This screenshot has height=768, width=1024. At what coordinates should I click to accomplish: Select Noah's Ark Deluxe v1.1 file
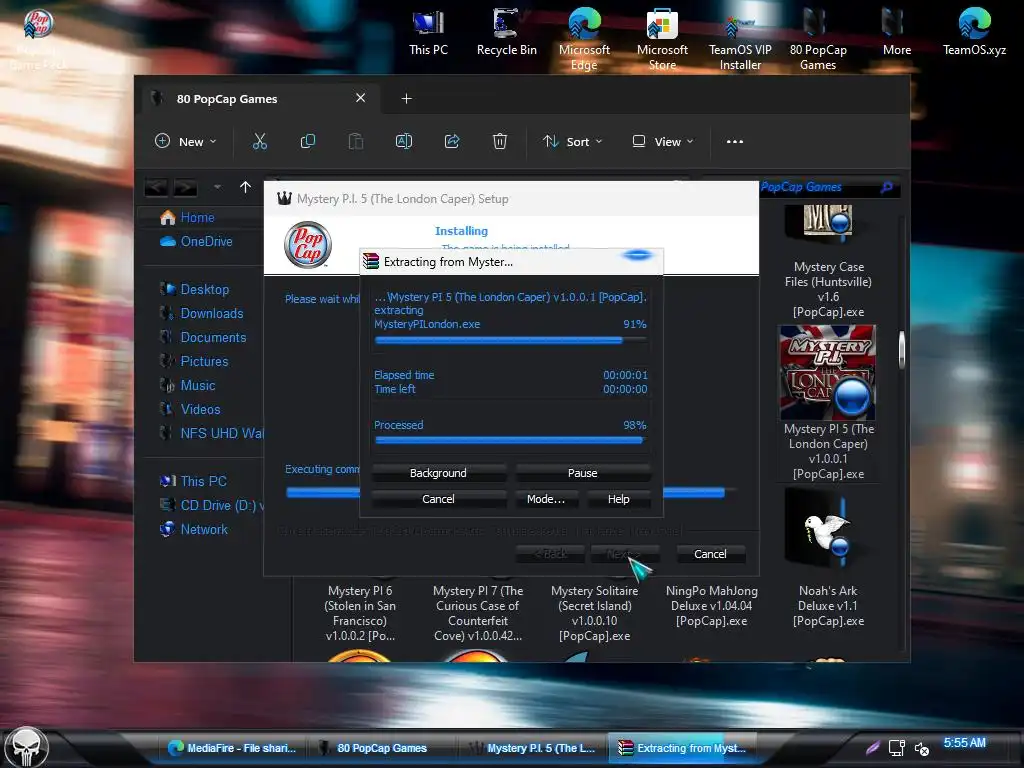(828, 560)
